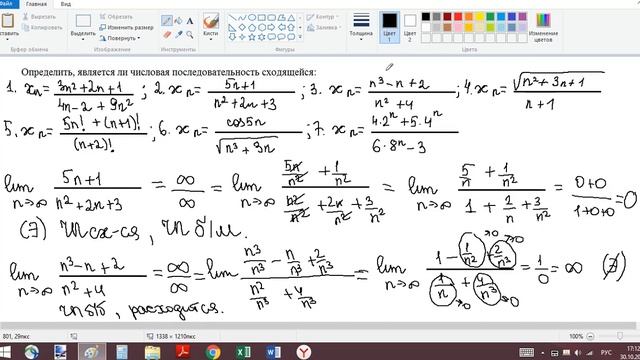Switch to the Вид tab
Viewport: 640px width, 360px height.
coord(66,4)
